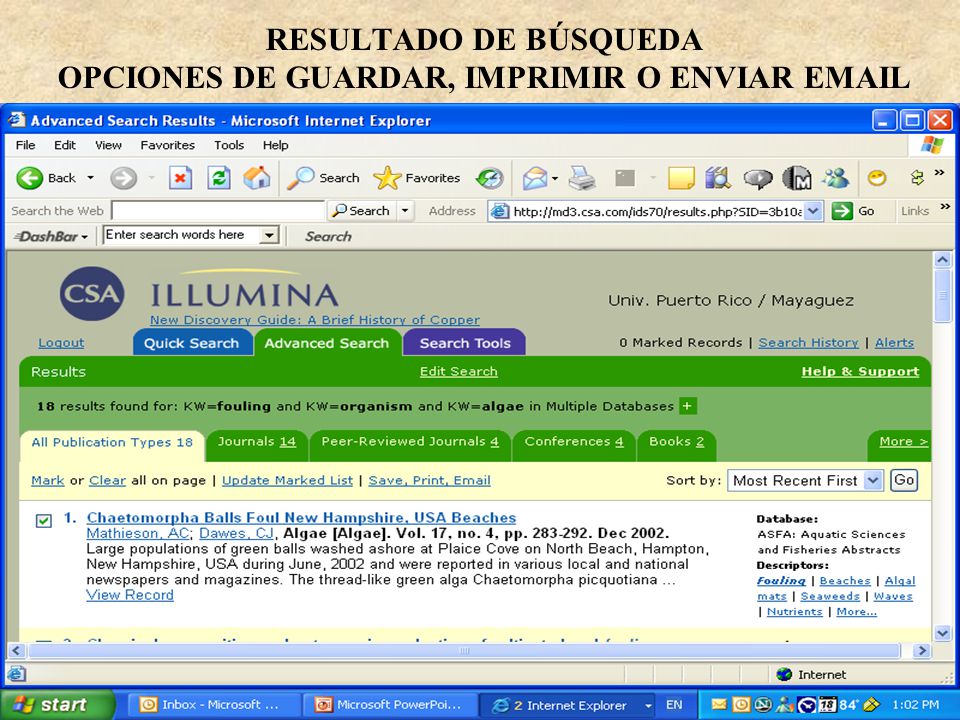Click the vertical scrollbar down arrow
Viewport: 960px width, 720px height.
pyautogui.click(x=942, y=632)
